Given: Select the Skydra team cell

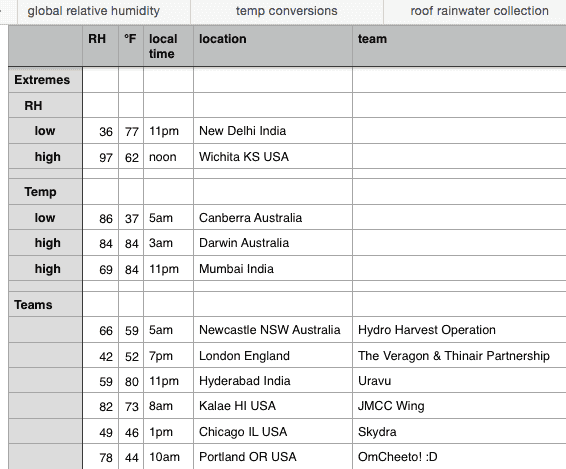Looking at the screenshot, I should point(459,431).
